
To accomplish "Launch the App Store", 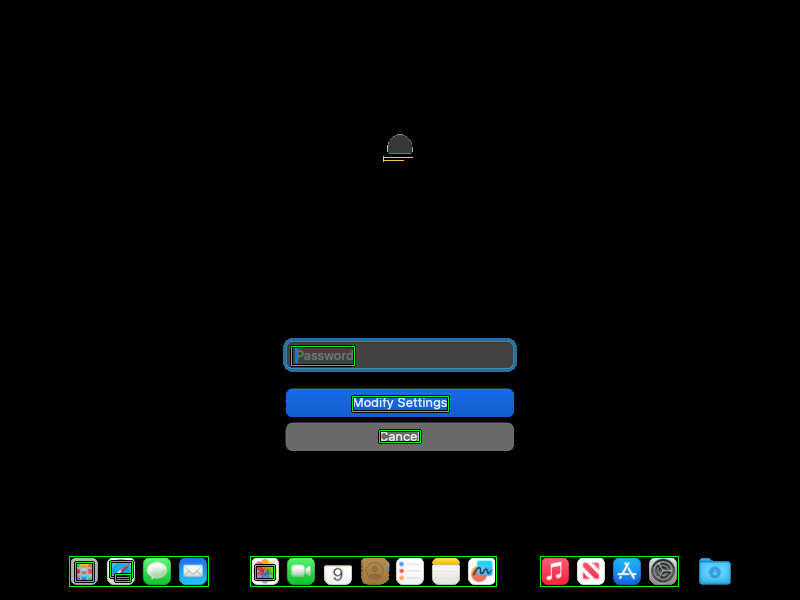I will 627,572.
